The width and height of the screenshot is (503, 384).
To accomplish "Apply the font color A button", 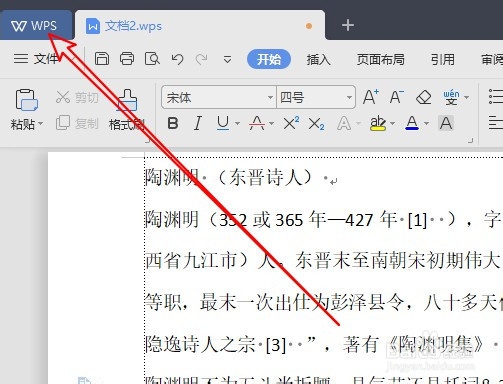I will coord(412,123).
